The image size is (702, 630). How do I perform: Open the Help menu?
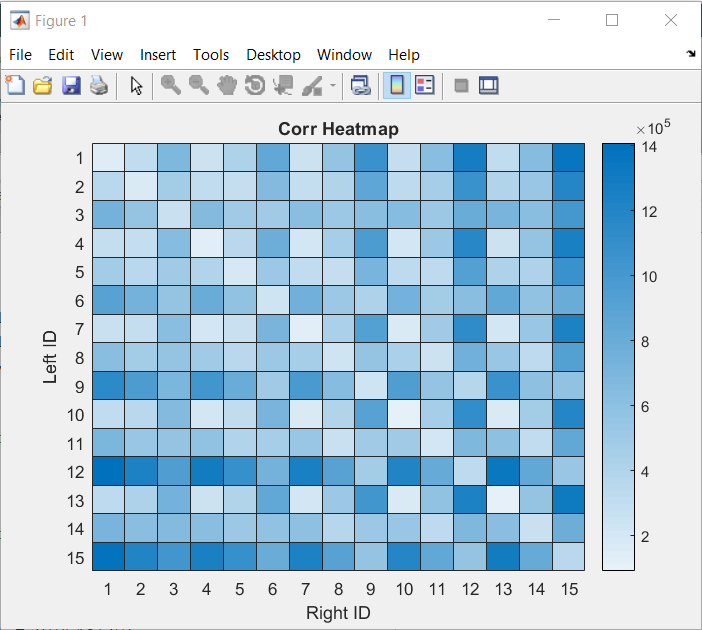click(x=404, y=55)
